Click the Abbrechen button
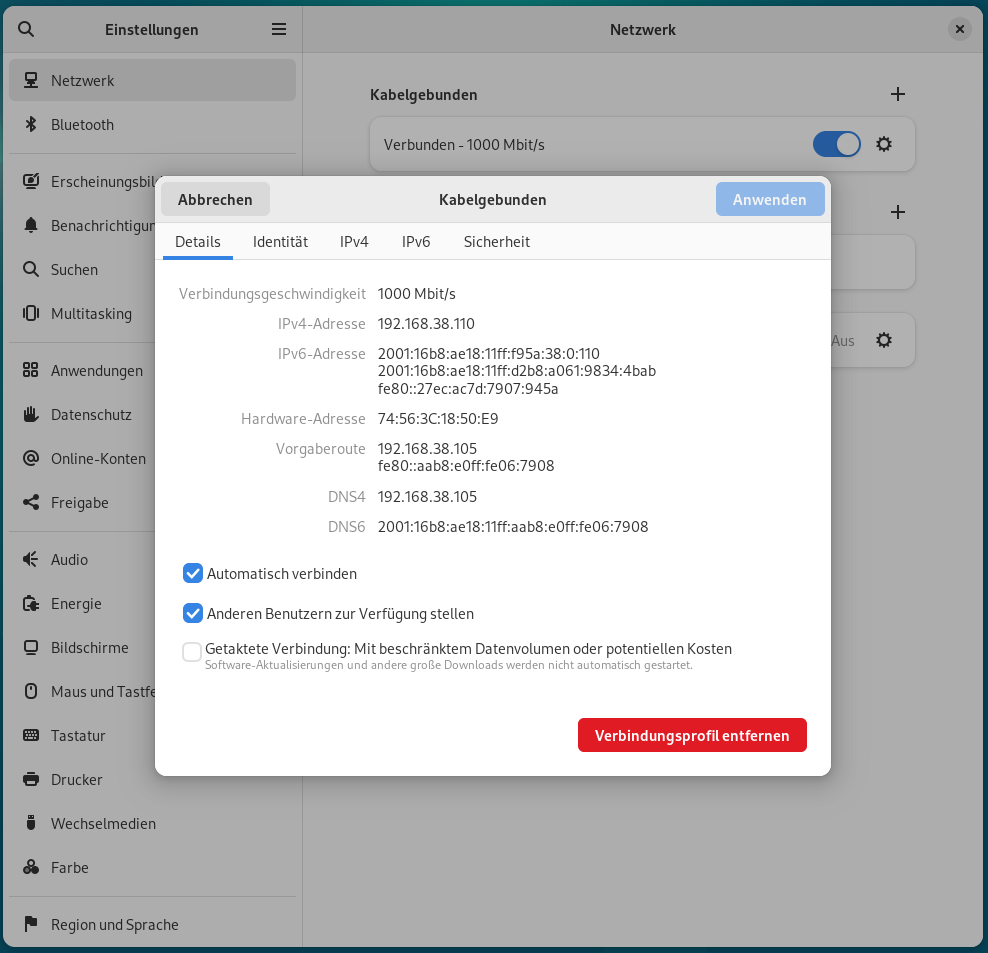Image resolution: width=988 pixels, height=953 pixels. point(215,200)
